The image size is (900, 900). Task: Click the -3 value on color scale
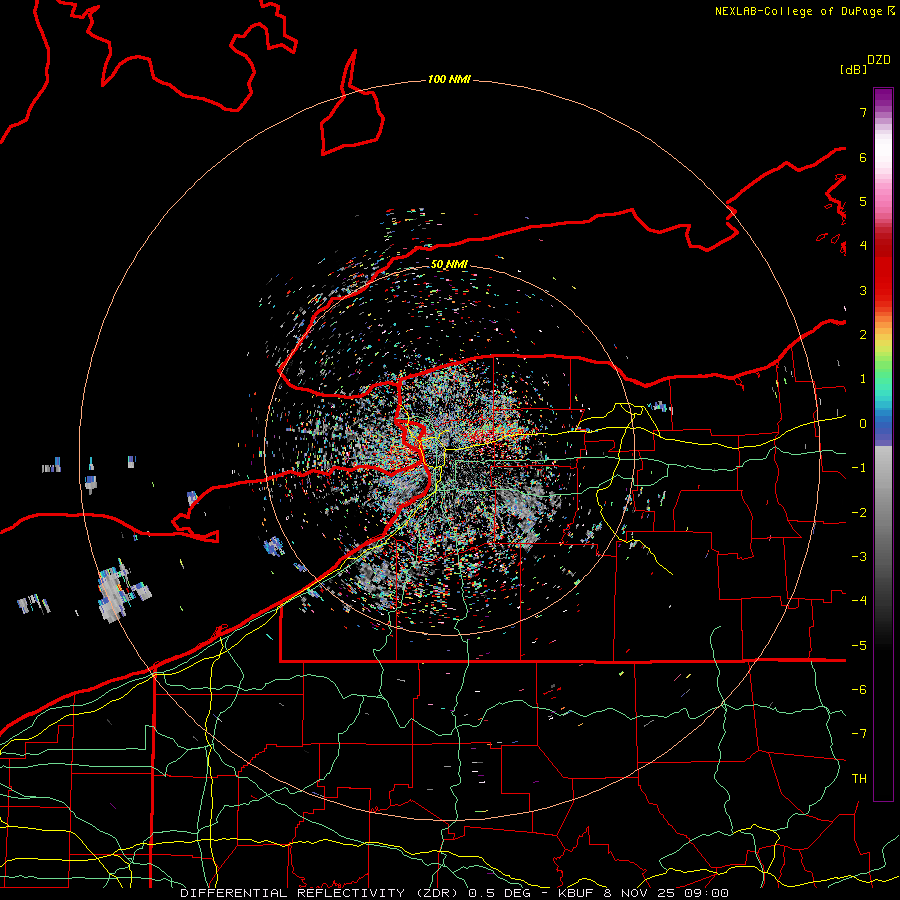coord(859,557)
